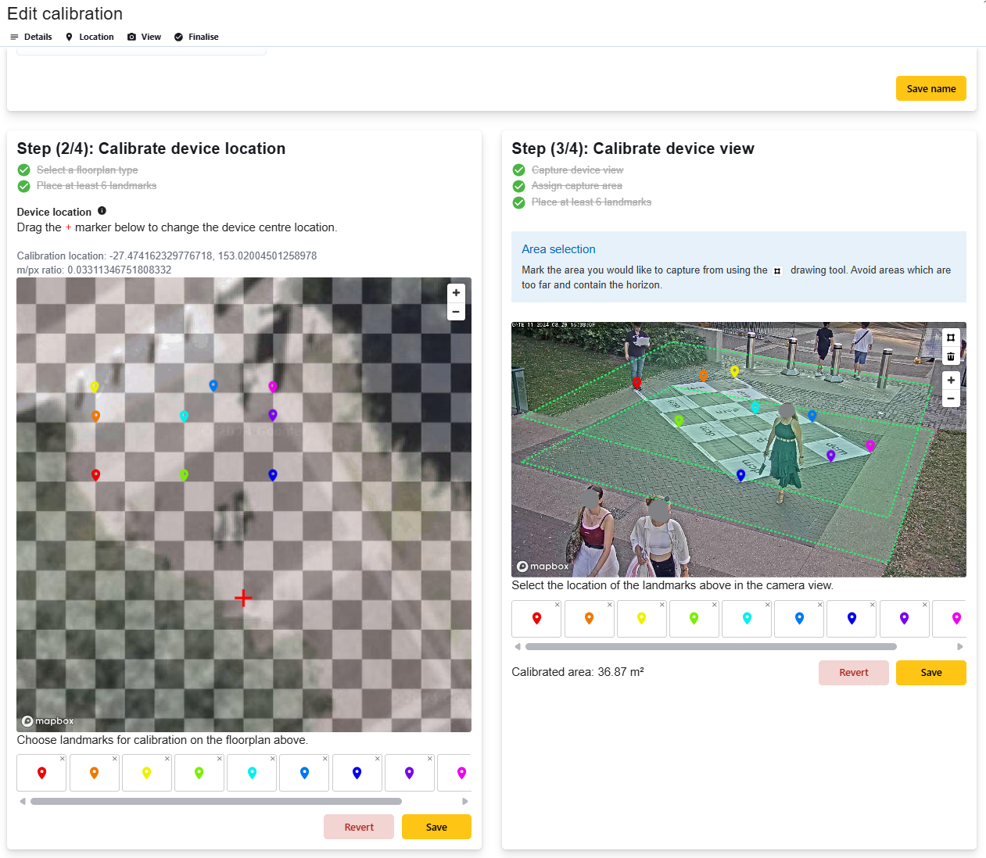This screenshot has height=858, width=986.
Task: Choose light blue landmark in floorplan list
Action: click(304, 773)
